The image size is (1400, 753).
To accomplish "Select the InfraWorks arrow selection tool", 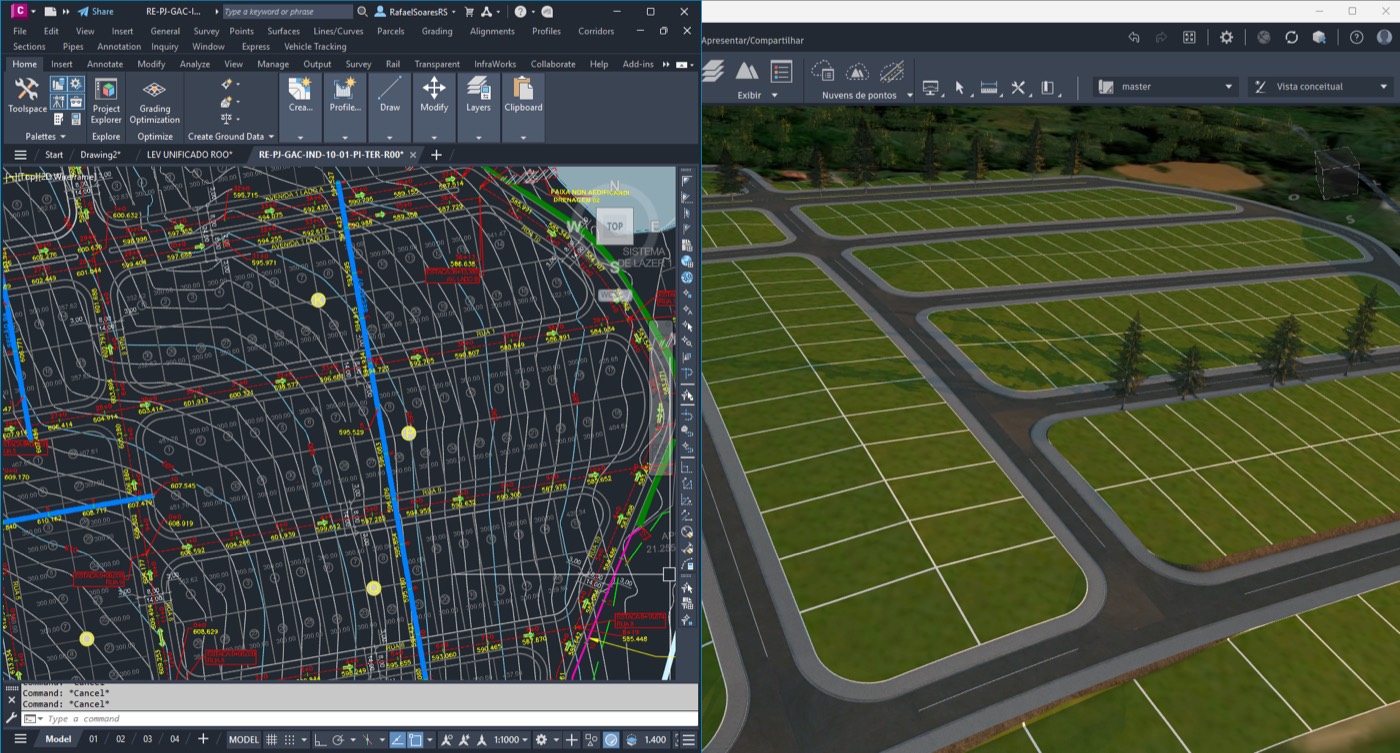I will point(959,88).
